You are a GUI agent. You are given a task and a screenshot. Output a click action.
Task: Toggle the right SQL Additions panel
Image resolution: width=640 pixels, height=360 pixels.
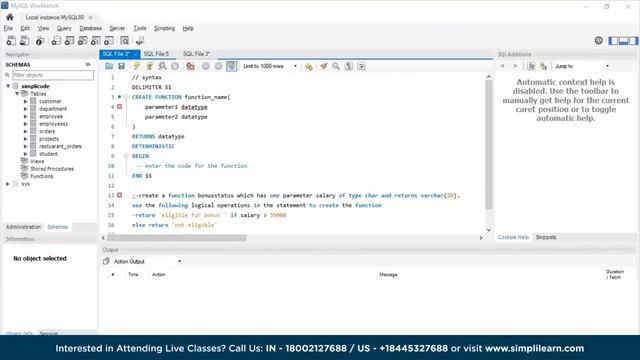tap(633, 40)
